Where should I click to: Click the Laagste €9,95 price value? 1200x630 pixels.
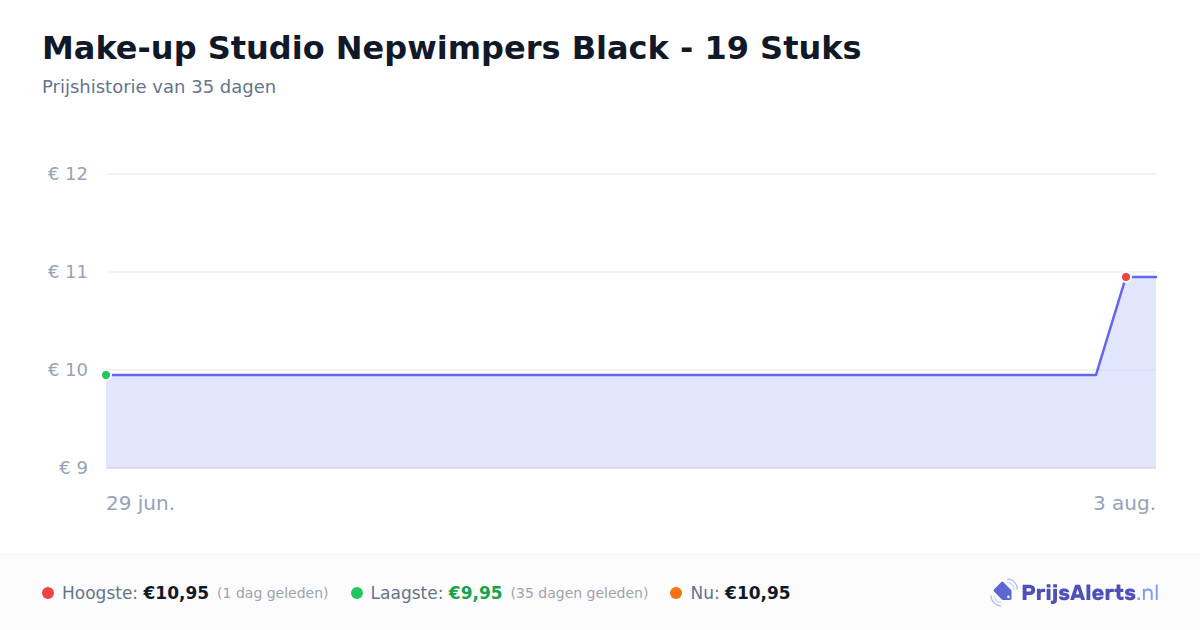click(475, 593)
